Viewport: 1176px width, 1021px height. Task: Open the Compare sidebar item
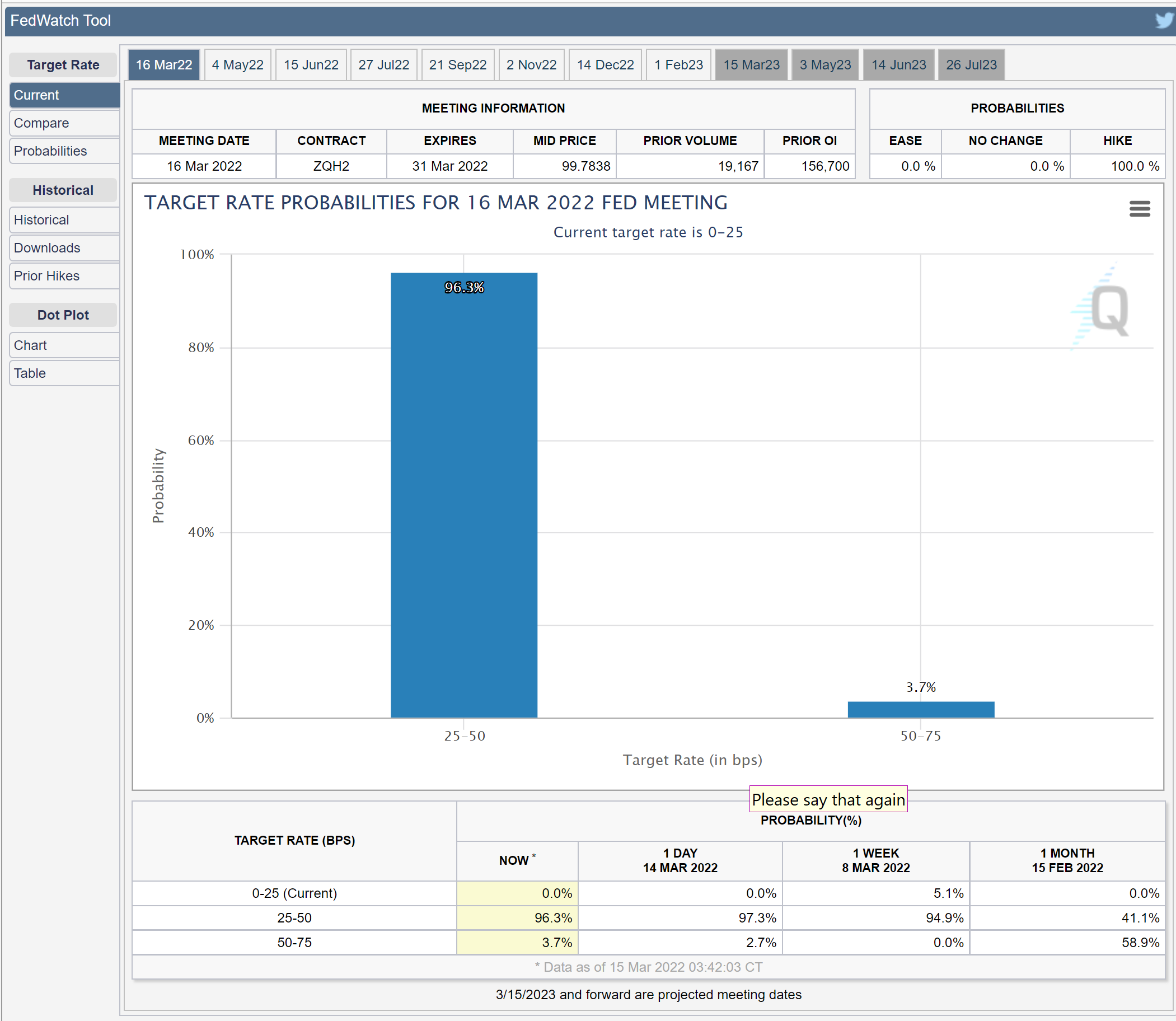[x=64, y=123]
